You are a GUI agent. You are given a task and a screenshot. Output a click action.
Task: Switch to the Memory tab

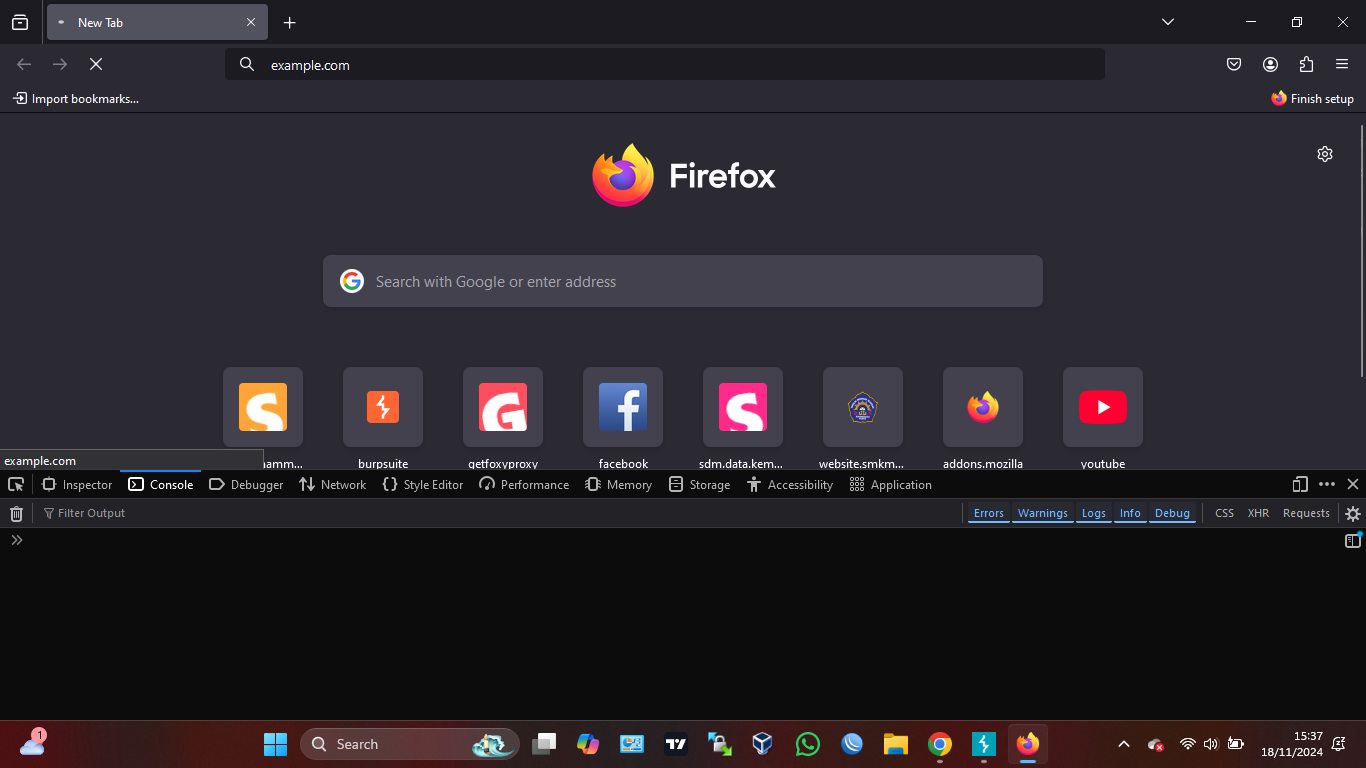pyautogui.click(x=618, y=484)
